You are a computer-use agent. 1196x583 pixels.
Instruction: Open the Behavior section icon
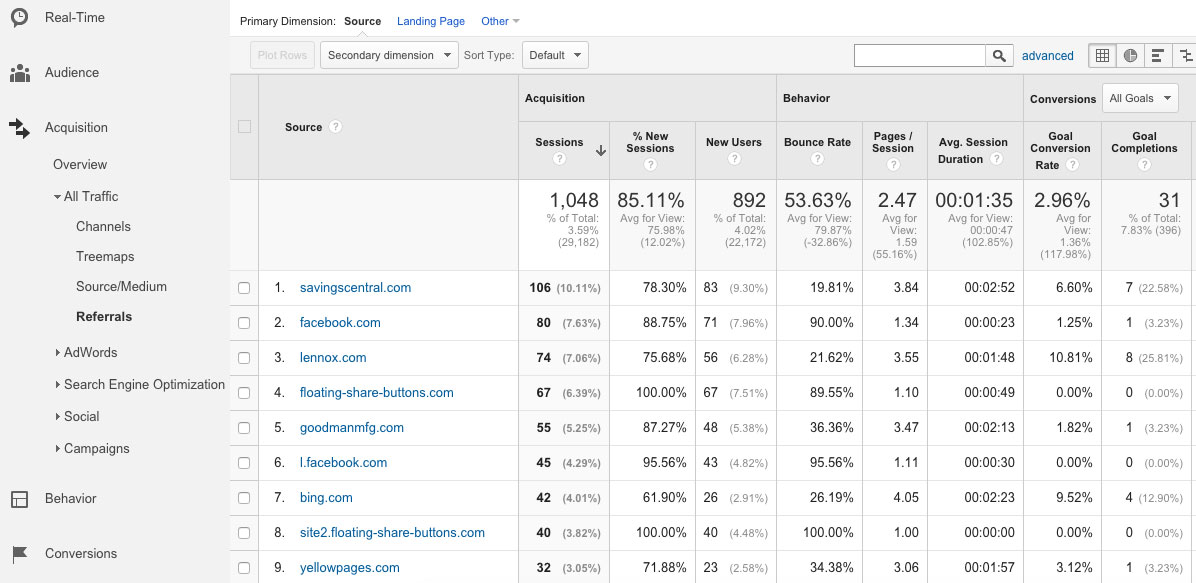[19, 498]
